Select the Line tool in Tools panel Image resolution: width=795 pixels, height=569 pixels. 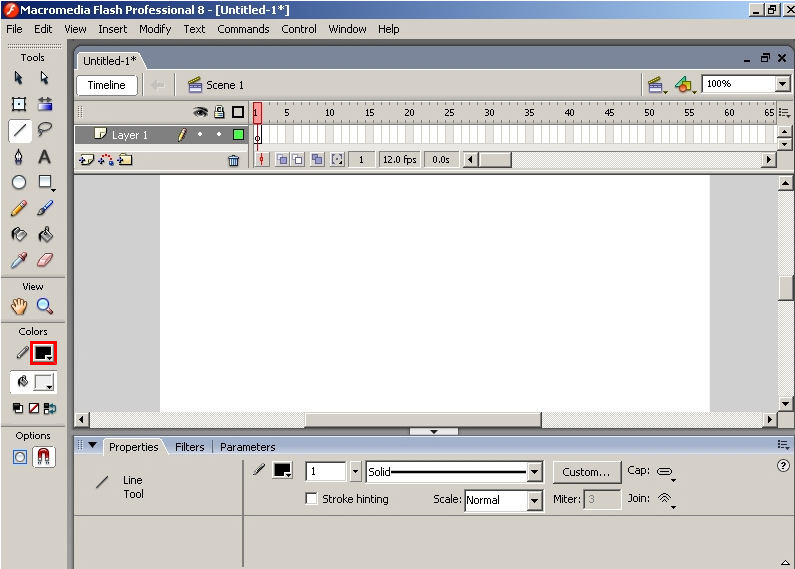20,130
